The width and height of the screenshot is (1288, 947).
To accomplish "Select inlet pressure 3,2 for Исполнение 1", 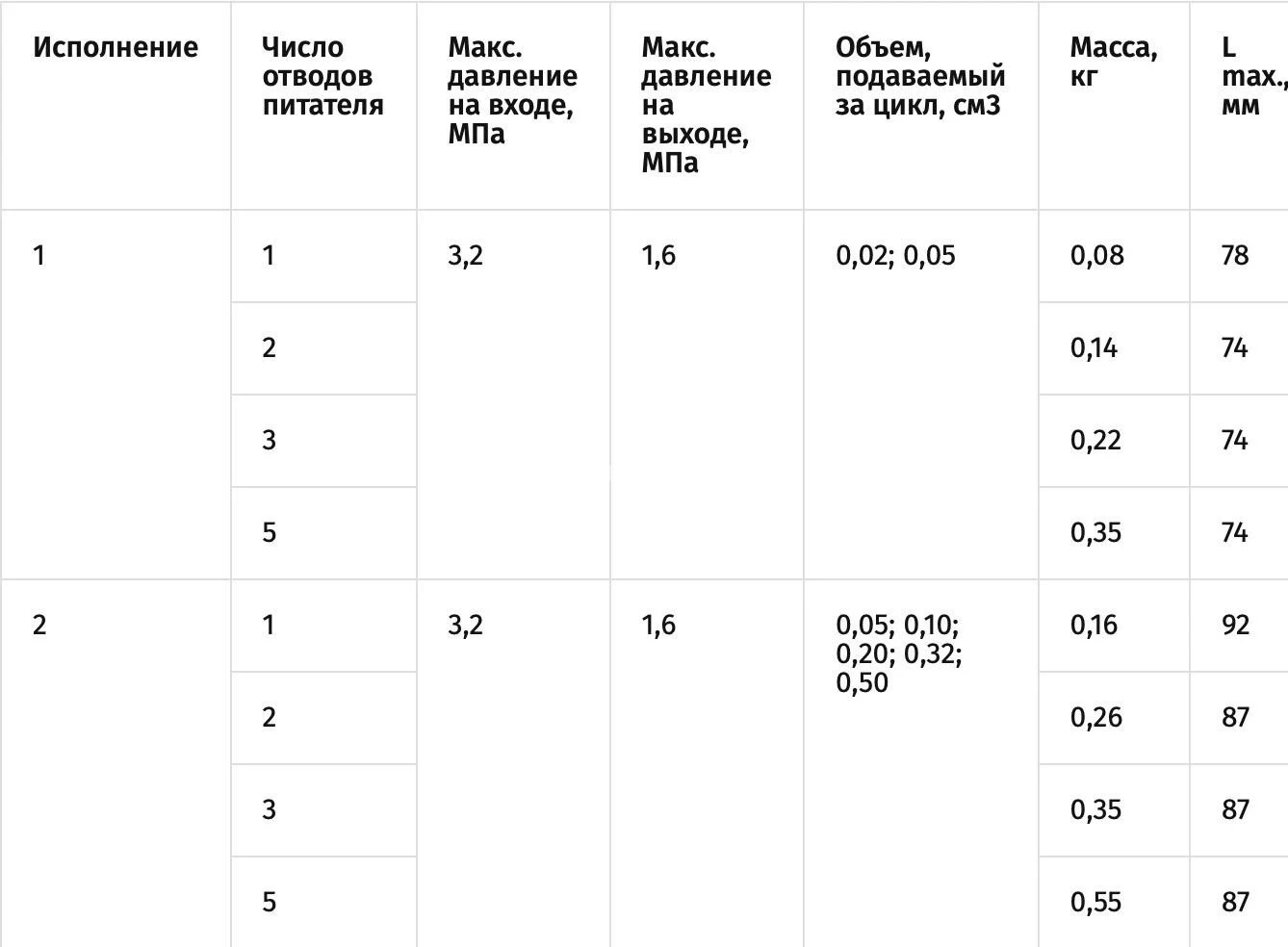I will [465, 255].
